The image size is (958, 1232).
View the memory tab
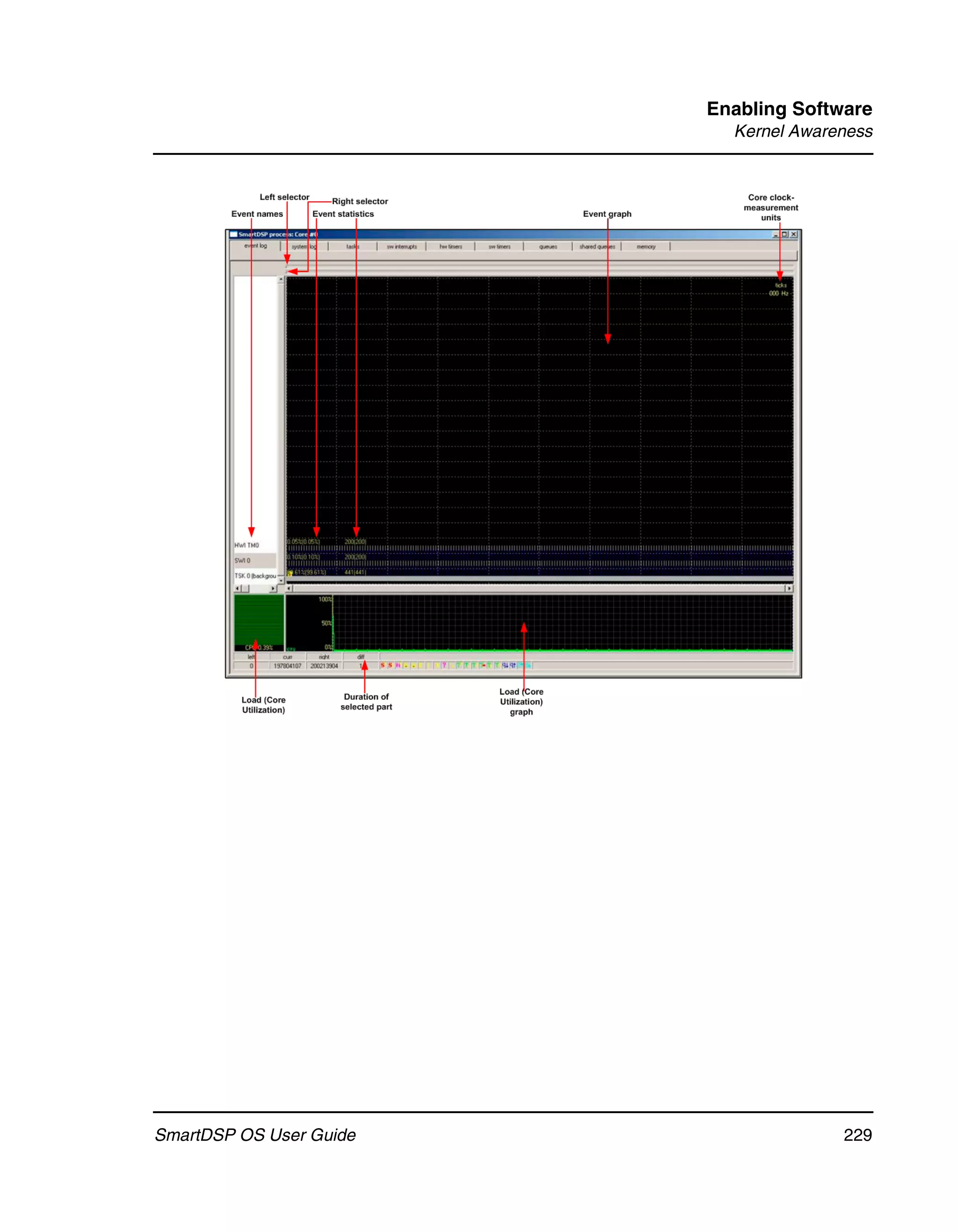tap(646, 247)
